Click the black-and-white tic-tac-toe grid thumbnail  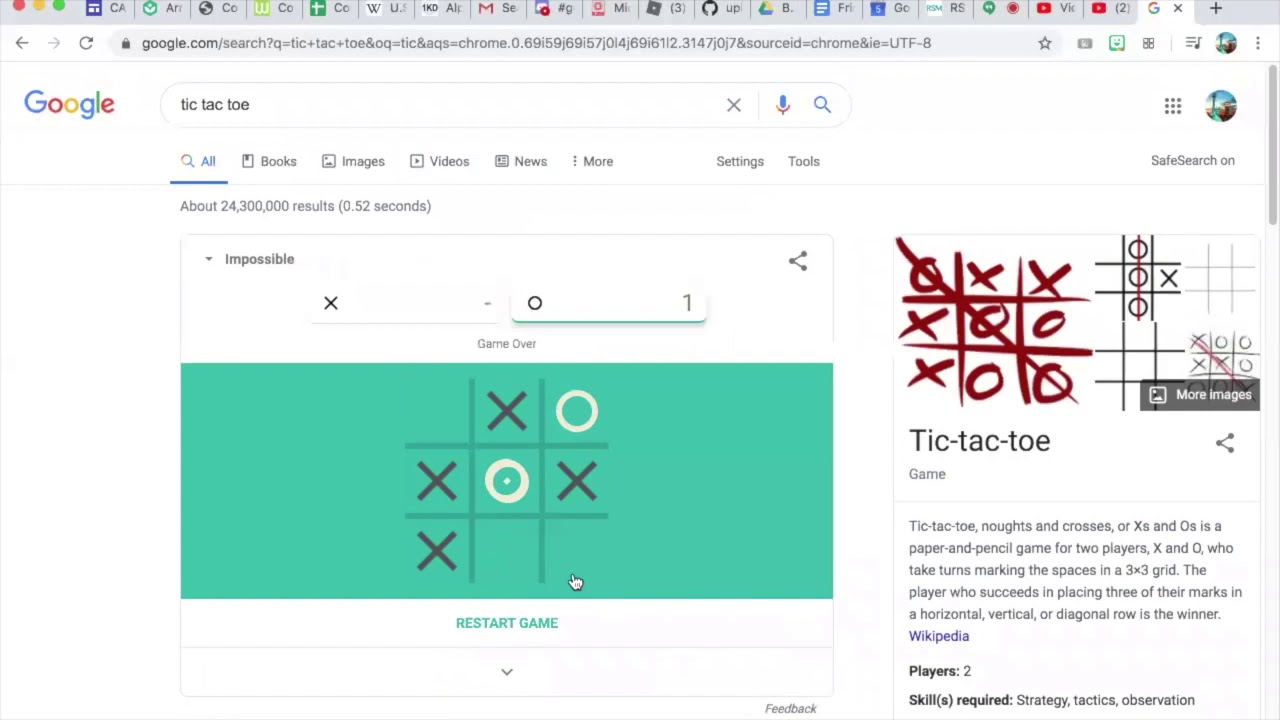click(1139, 278)
